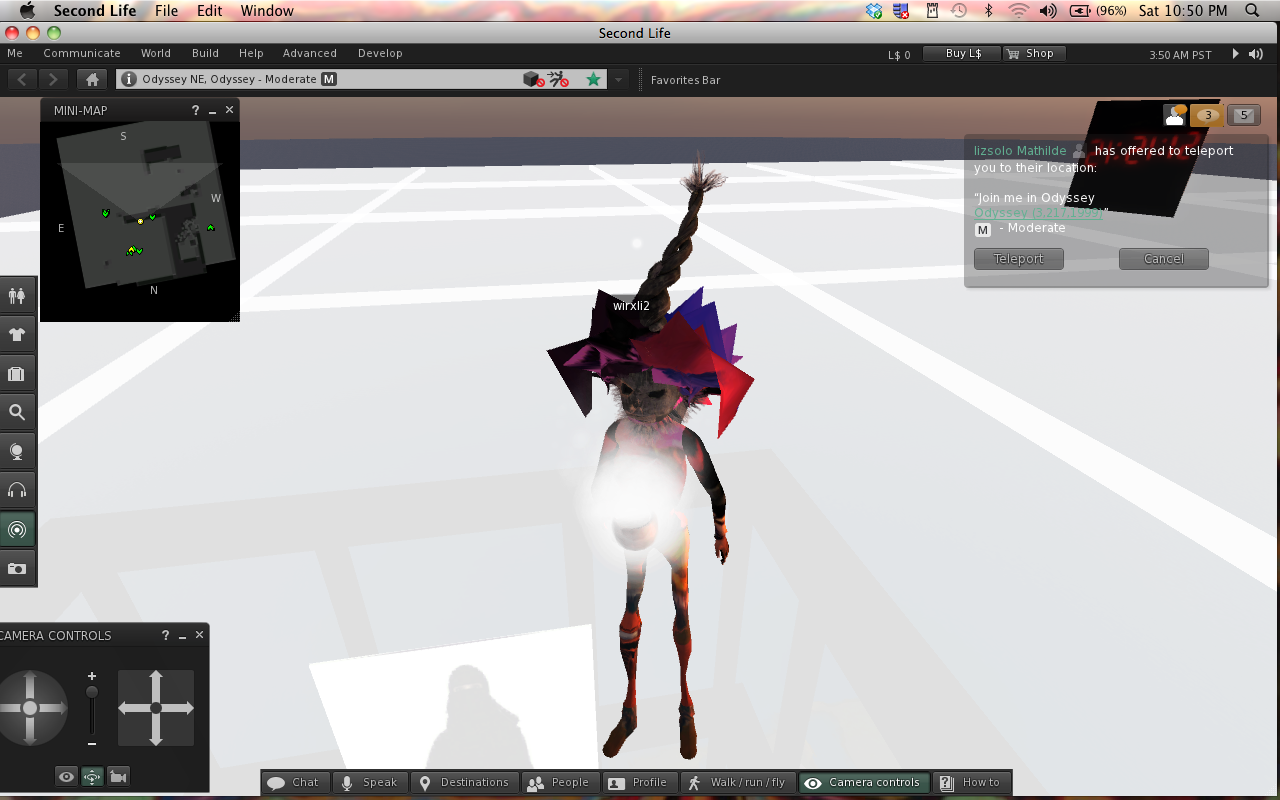Image resolution: width=1280 pixels, height=800 pixels.
Task: Close the Mini-Map panel
Action: coord(229,110)
